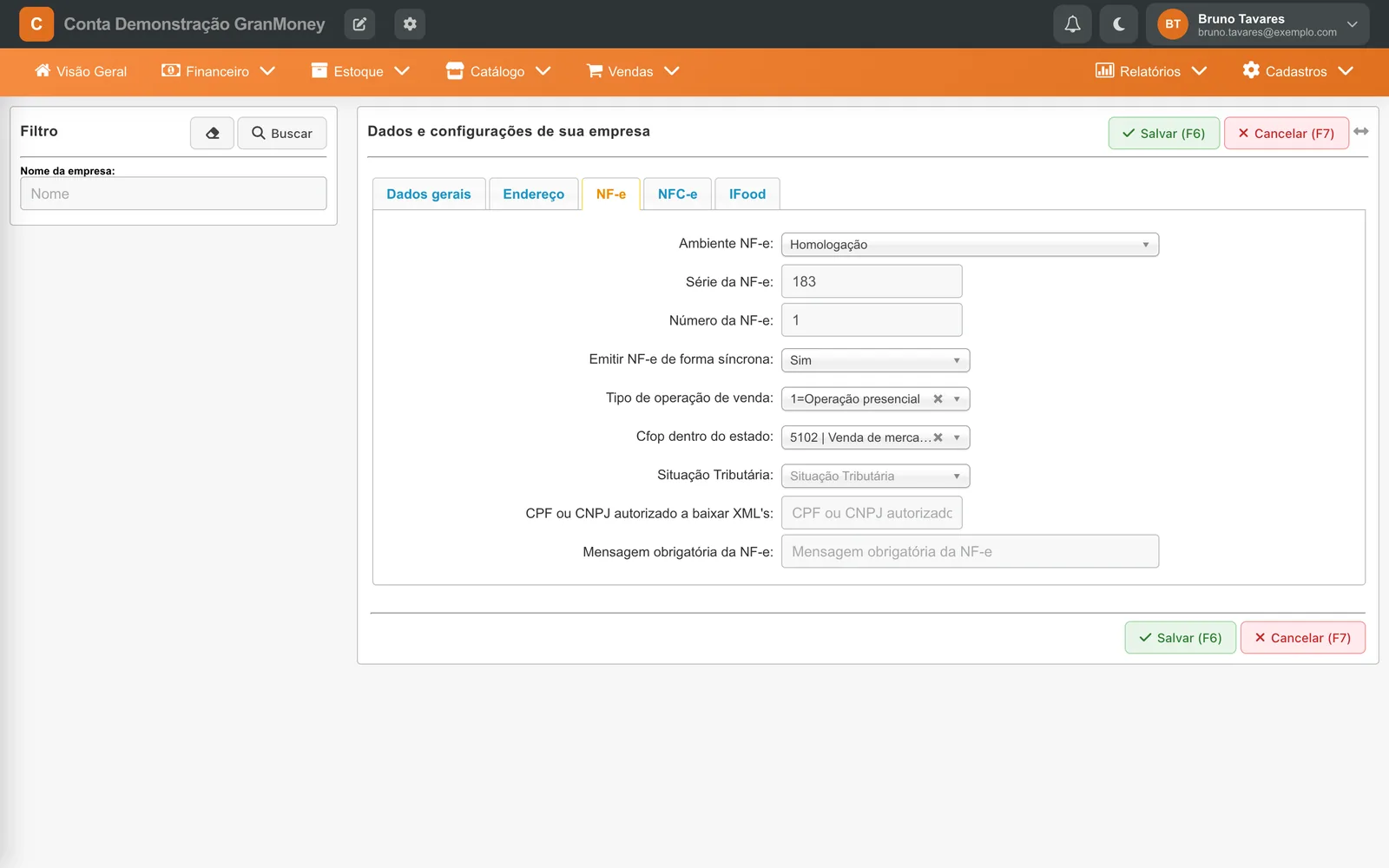Image resolution: width=1389 pixels, height=868 pixels.
Task: Open the Vendas menu
Action: pos(633,71)
